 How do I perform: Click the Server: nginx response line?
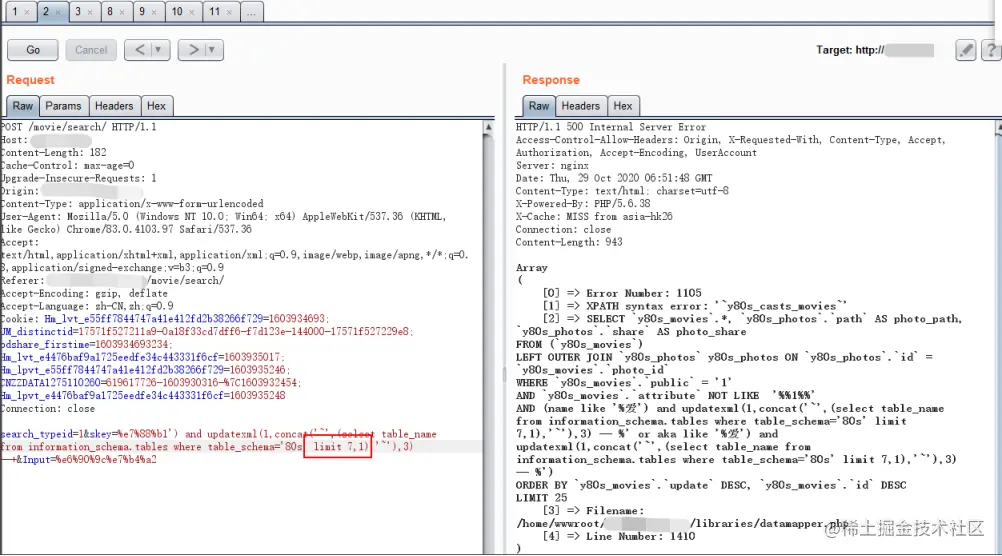tap(552, 166)
